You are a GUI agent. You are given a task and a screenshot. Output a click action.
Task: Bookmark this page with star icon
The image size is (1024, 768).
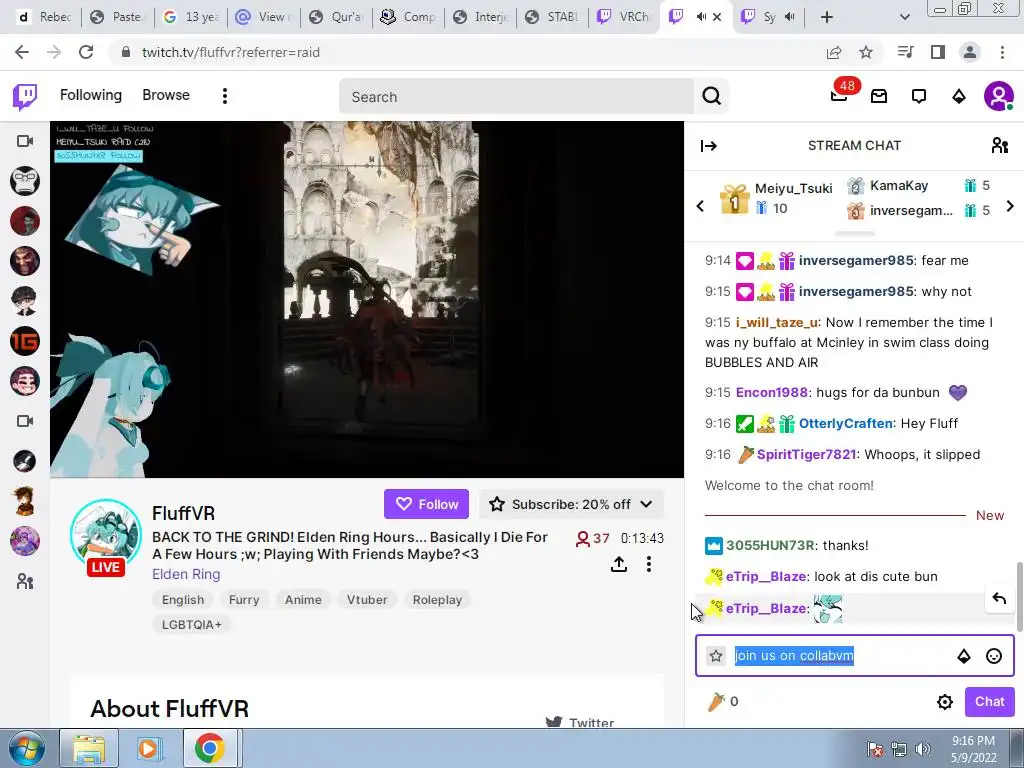pyautogui.click(x=866, y=52)
